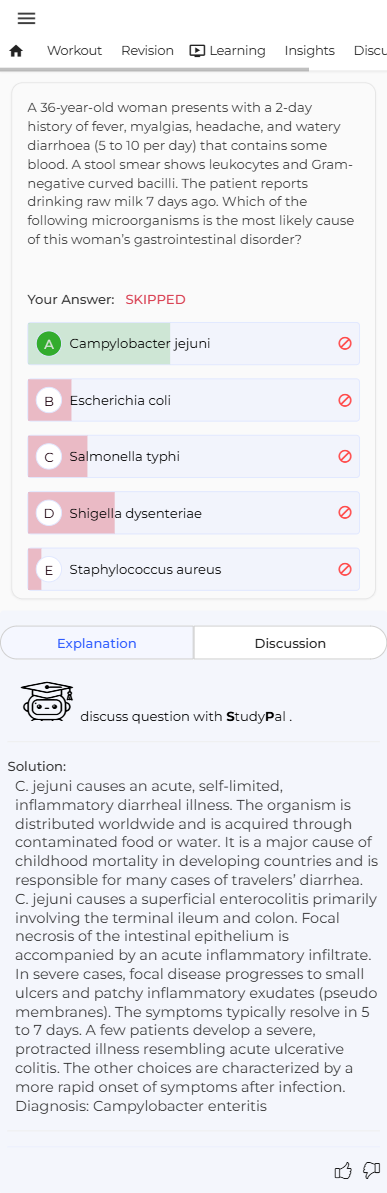Select answer B Escherichia coli
Viewport: 387px width, 1193px height.
pyautogui.click(x=193, y=400)
